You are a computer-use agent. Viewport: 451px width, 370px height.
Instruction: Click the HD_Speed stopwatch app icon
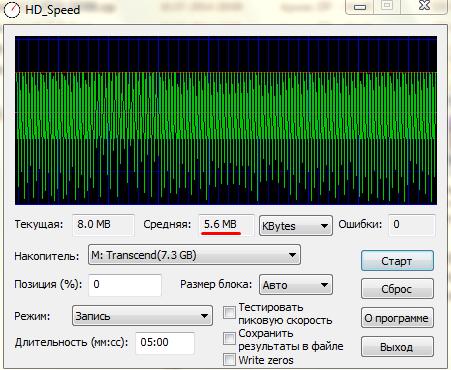(11, 9)
